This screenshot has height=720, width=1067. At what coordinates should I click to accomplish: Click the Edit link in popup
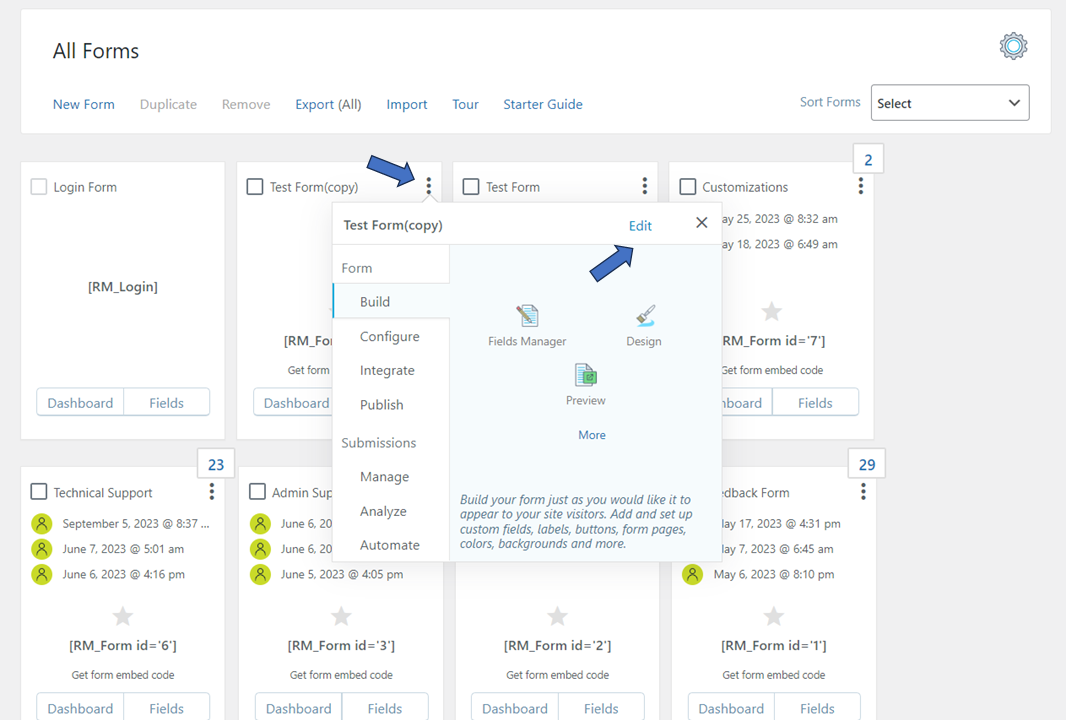pos(640,226)
